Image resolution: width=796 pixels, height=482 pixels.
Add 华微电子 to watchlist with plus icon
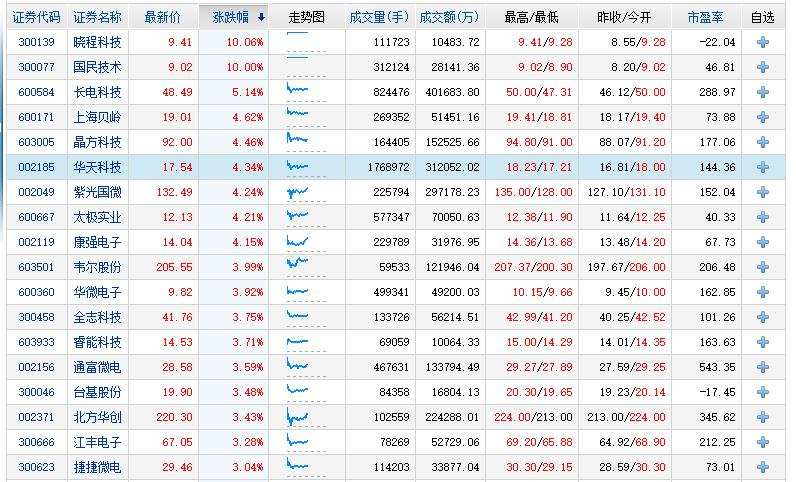point(762,292)
